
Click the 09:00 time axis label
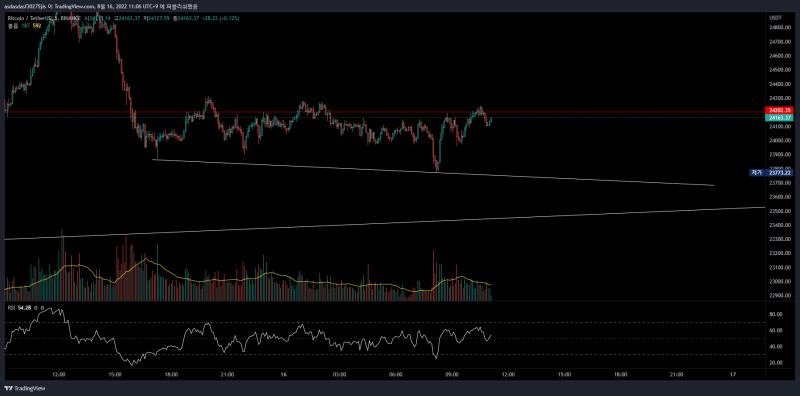click(452, 374)
